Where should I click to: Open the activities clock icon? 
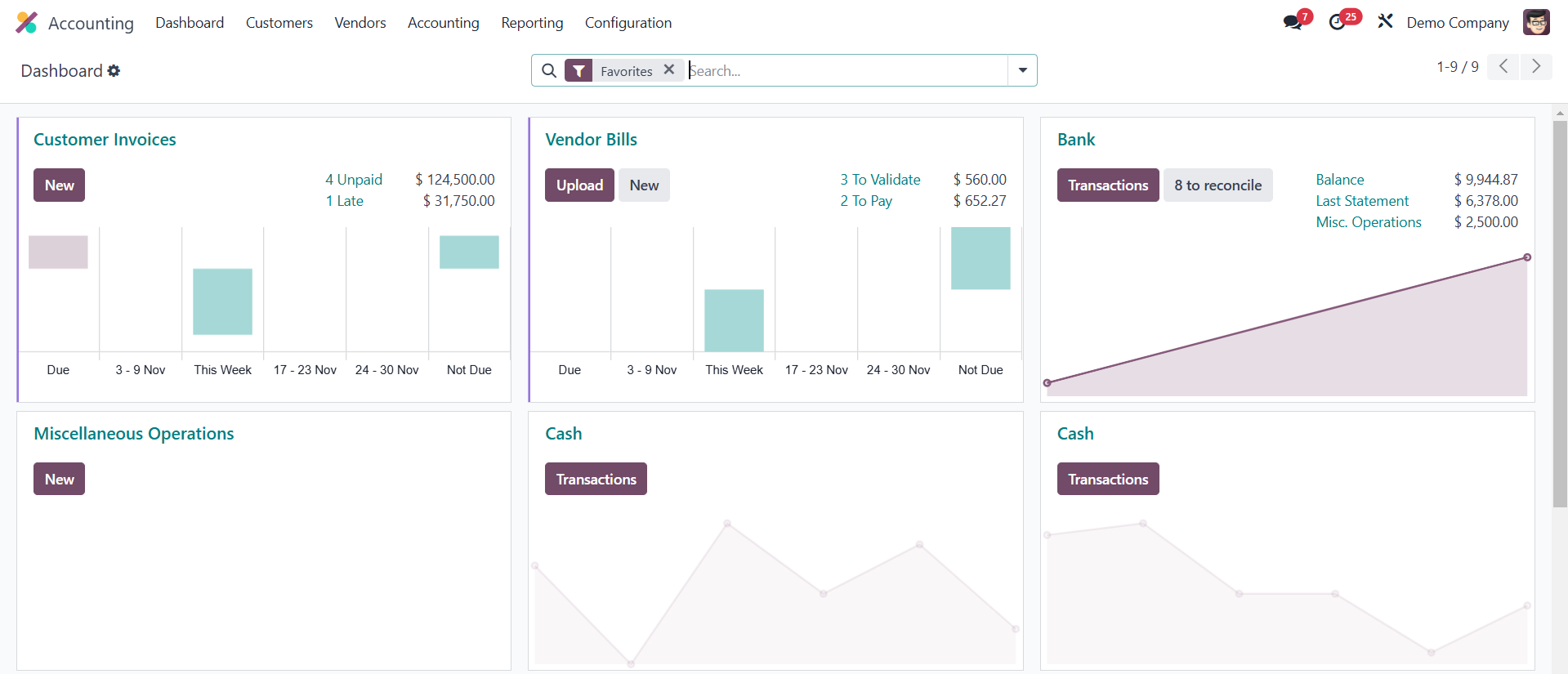tap(1338, 23)
